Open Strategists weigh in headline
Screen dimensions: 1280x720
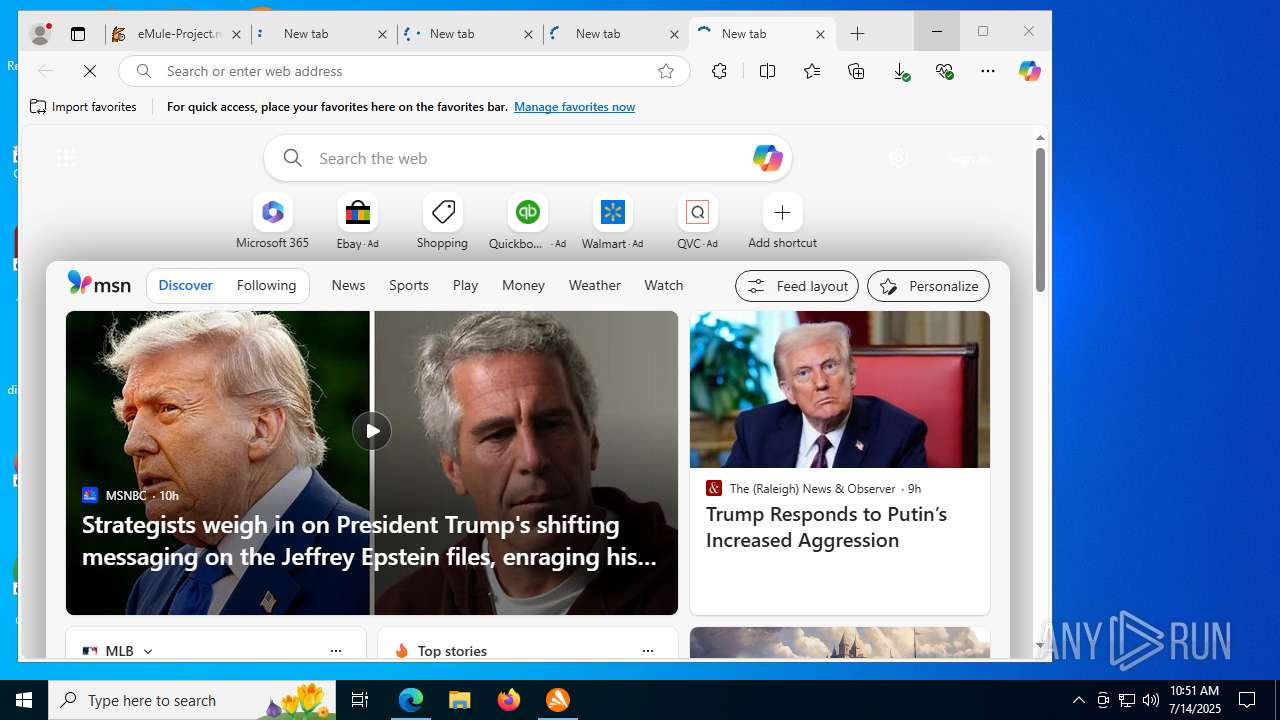[x=369, y=540]
